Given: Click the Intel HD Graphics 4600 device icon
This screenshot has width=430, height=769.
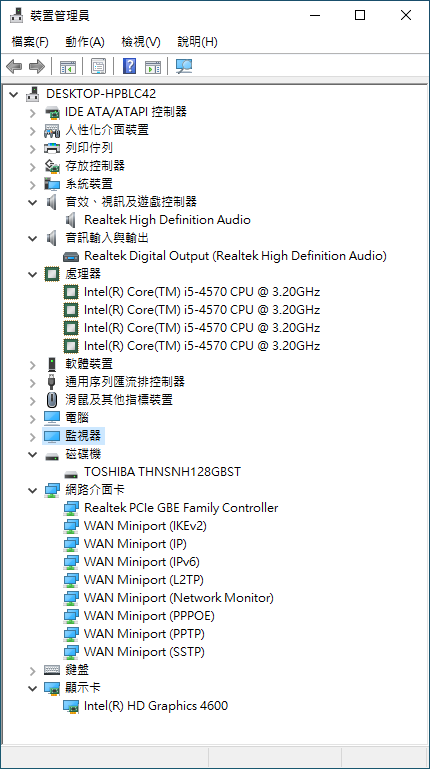Looking at the screenshot, I should (x=71, y=706).
